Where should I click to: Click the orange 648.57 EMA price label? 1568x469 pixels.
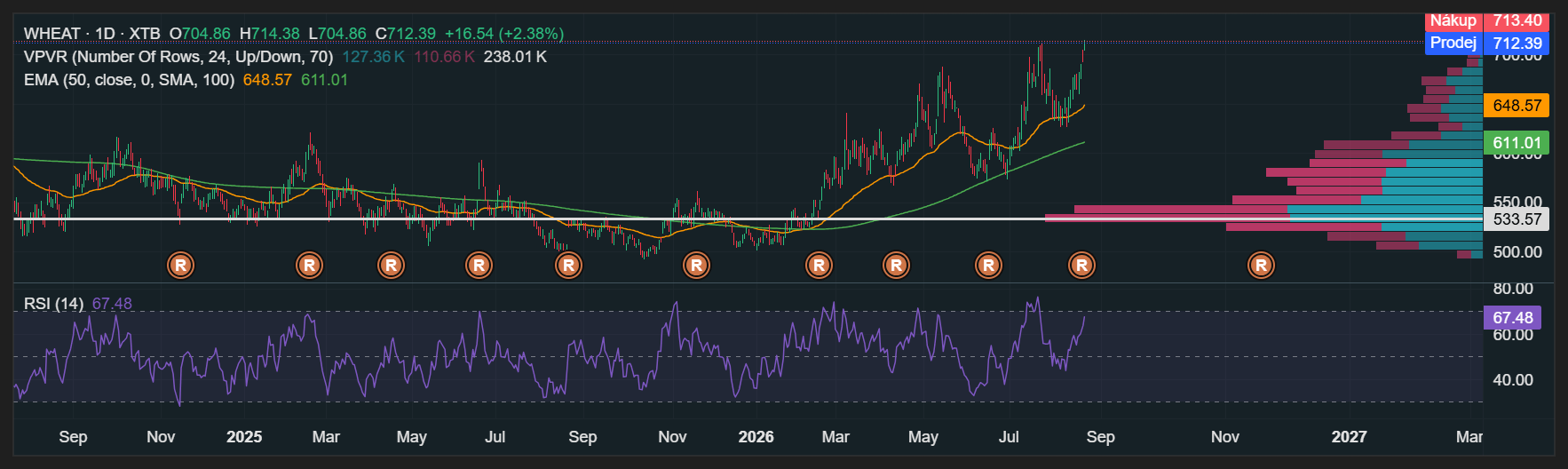click(x=1517, y=106)
